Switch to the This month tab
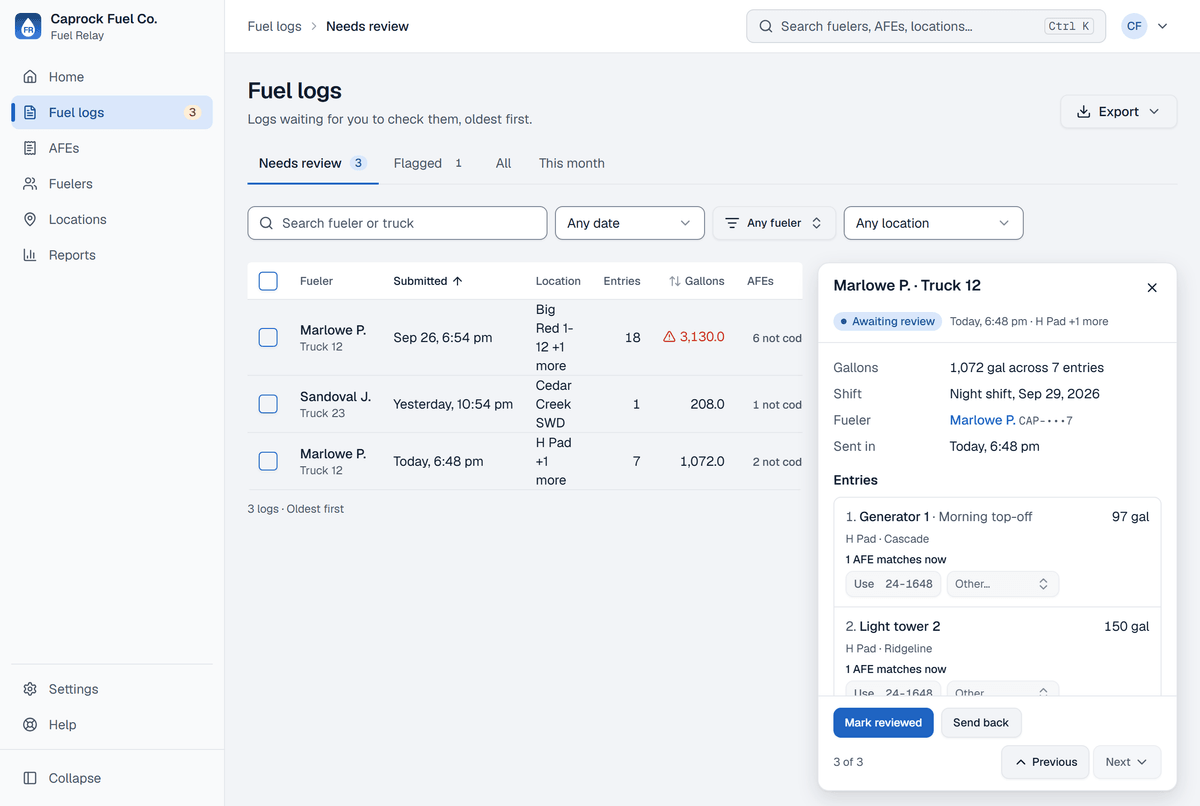Viewport: 1200px width, 806px height. coord(571,163)
